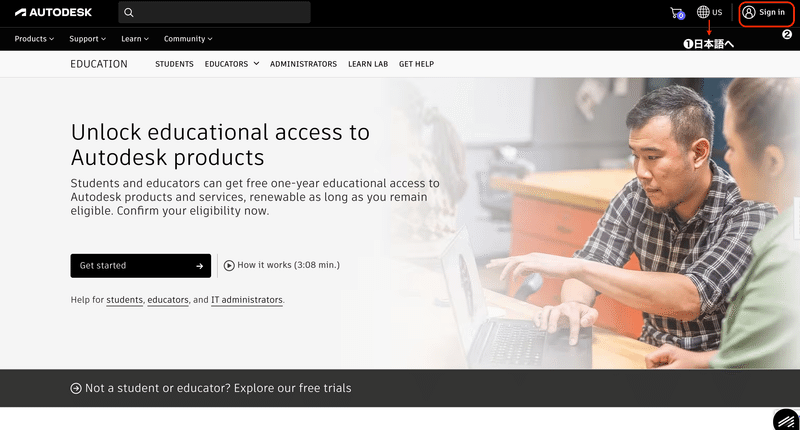Viewport: 800px width, 430px height.
Task: Click the Get started button
Action: 140,266
